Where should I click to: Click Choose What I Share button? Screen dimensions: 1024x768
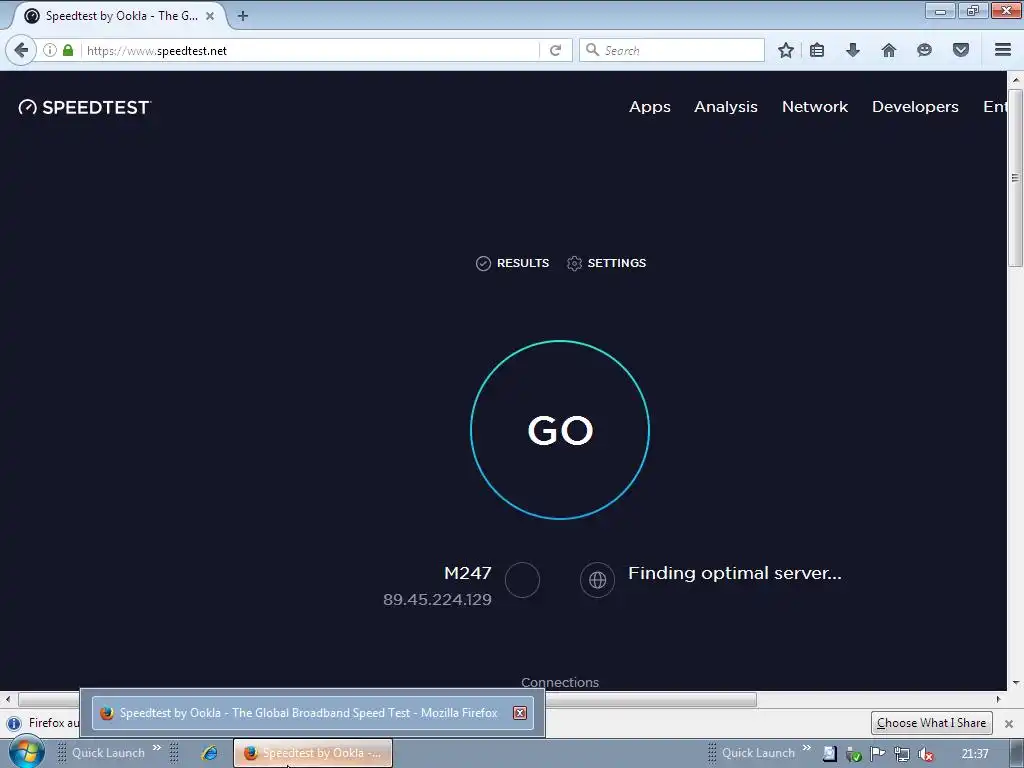[931, 723]
